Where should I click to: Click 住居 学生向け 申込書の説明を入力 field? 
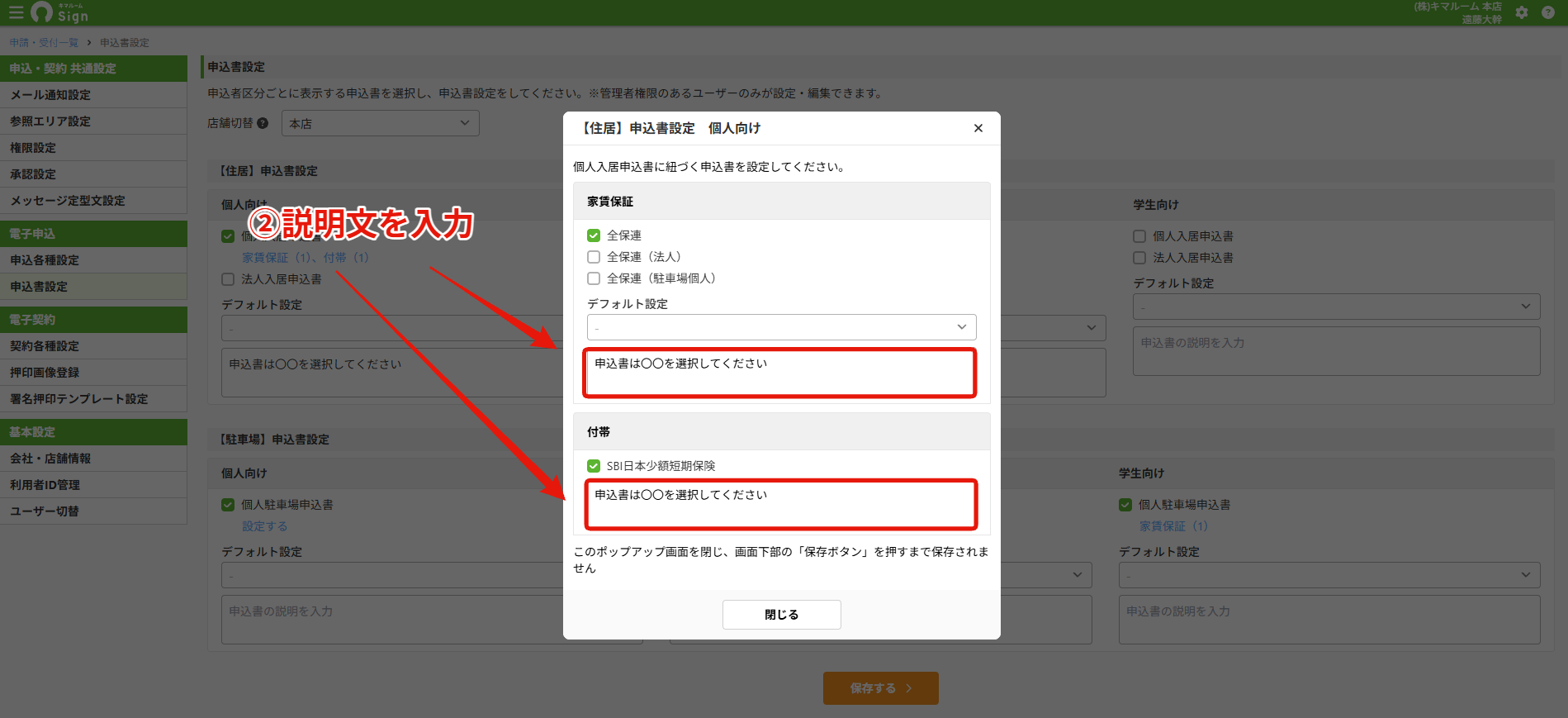pos(1337,351)
